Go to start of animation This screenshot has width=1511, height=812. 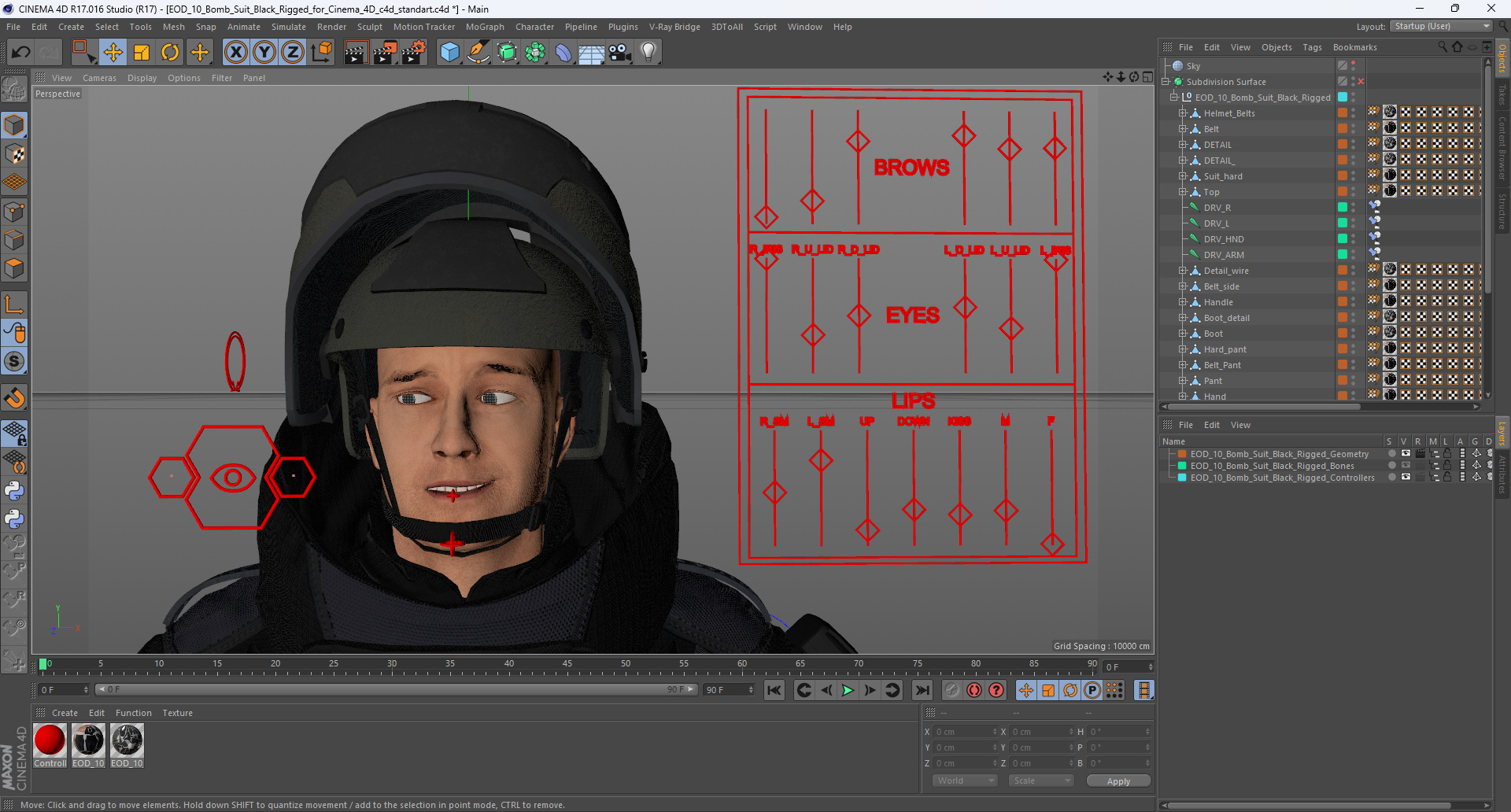[x=774, y=690]
